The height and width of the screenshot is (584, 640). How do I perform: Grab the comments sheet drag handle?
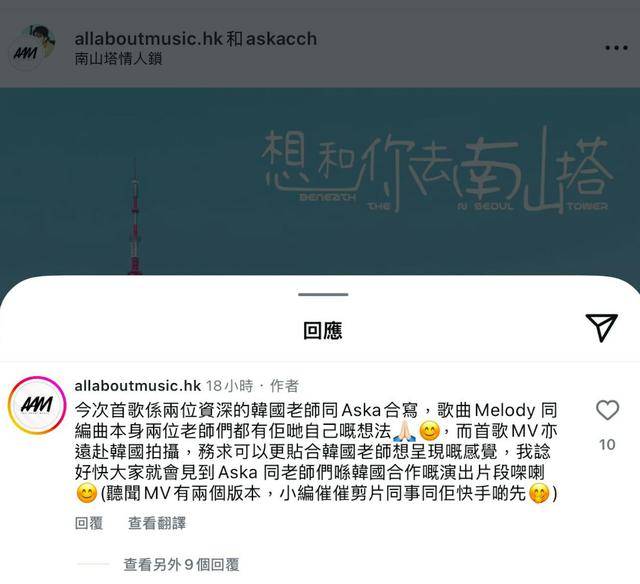[323, 294]
